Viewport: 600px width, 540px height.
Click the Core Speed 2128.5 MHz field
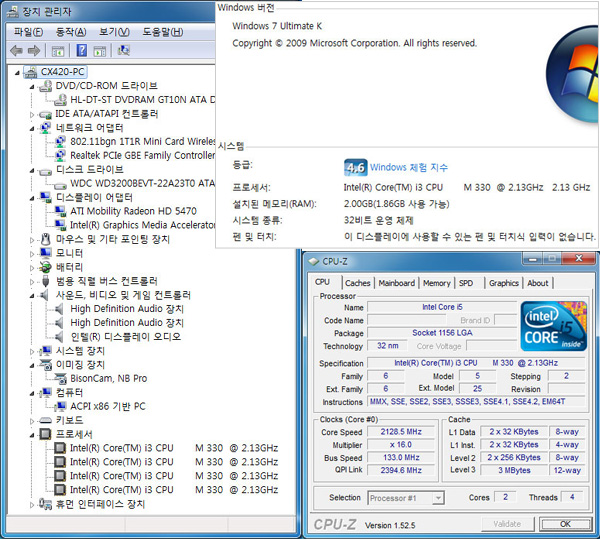pyautogui.click(x=401, y=432)
